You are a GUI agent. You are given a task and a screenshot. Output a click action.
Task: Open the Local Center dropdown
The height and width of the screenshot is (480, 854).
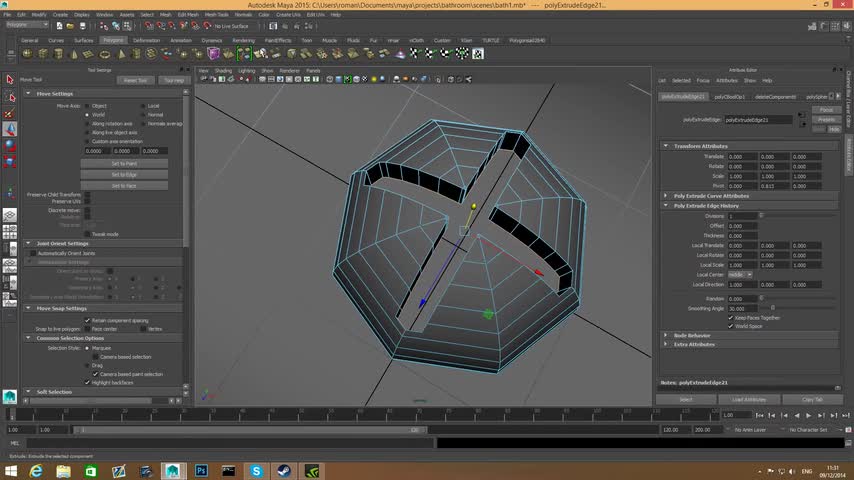[x=740, y=274]
